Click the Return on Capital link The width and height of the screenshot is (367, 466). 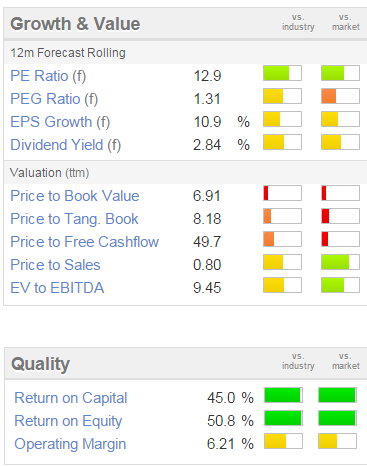coord(71,398)
